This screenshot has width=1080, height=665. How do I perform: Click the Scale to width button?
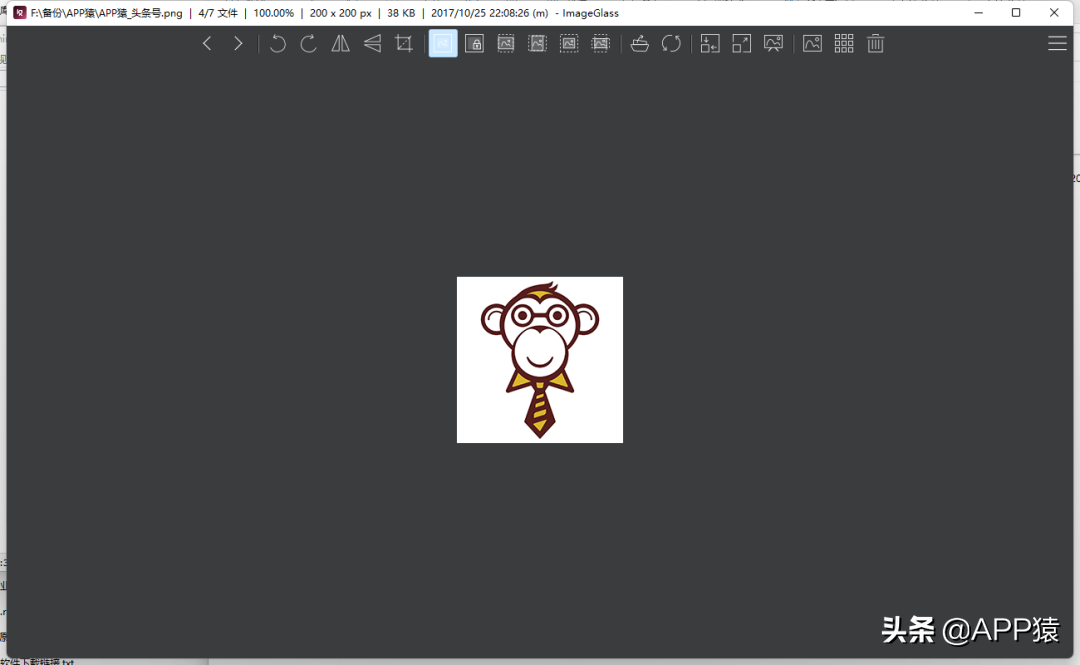[x=506, y=43]
